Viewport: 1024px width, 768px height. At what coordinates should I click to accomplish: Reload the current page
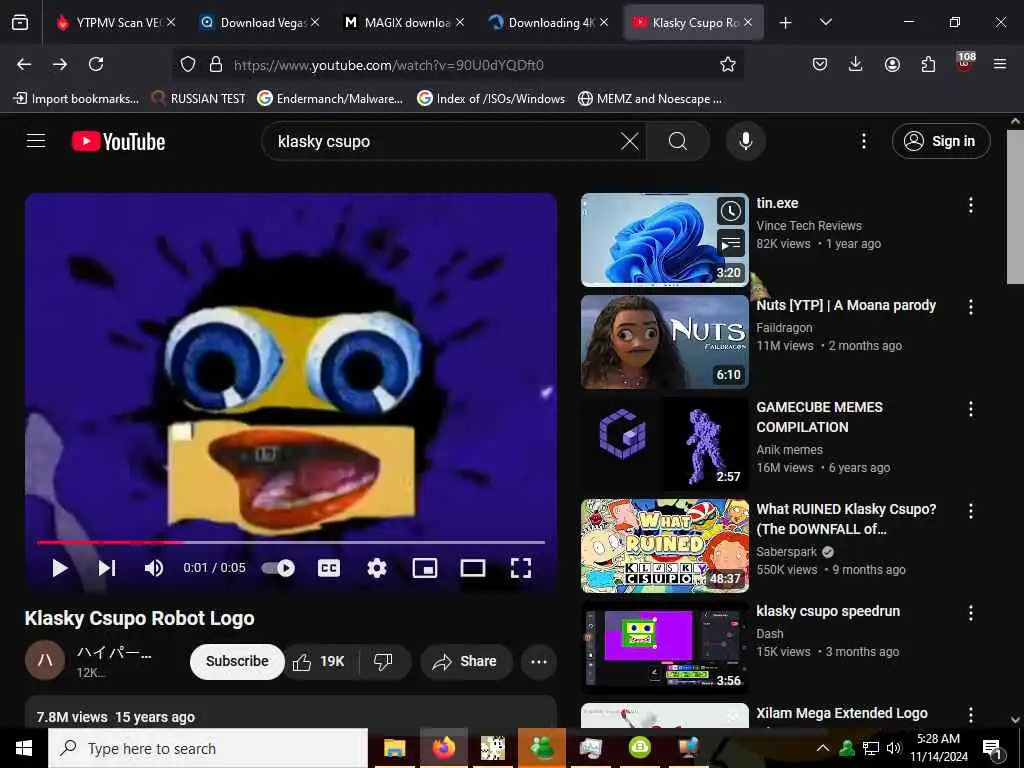(x=96, y=64)
